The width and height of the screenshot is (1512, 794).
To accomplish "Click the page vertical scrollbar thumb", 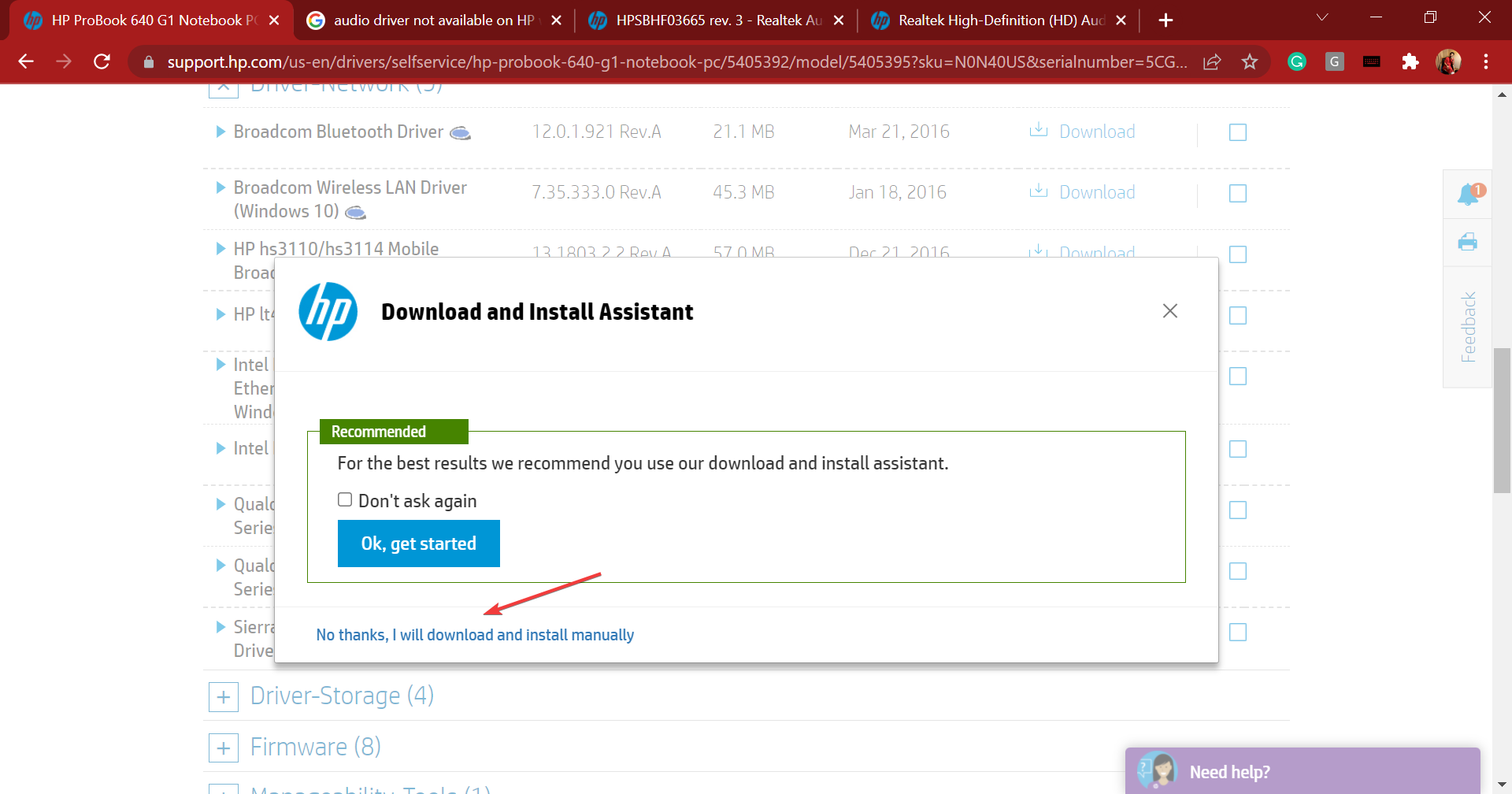I will tap(1502, 420).
